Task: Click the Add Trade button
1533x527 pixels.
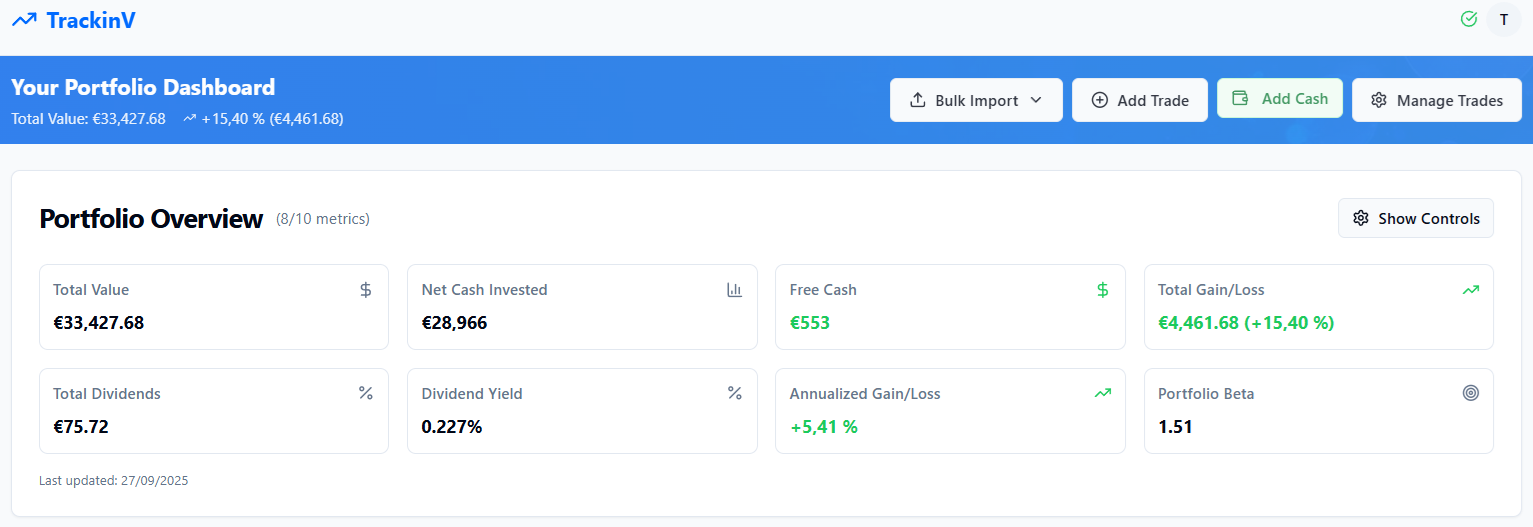Action: (1140, 100)
